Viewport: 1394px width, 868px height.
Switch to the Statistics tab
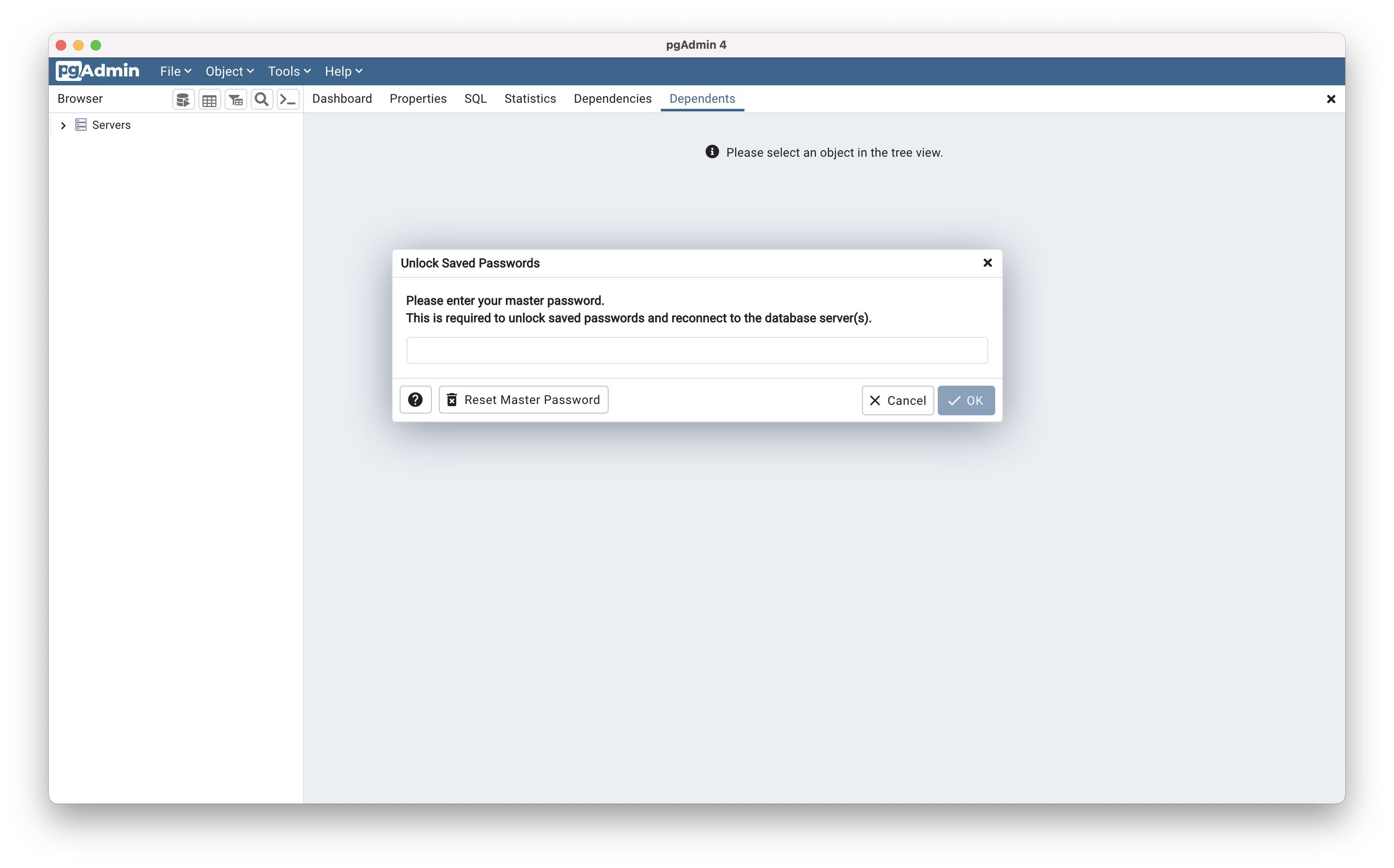[529, 99]
